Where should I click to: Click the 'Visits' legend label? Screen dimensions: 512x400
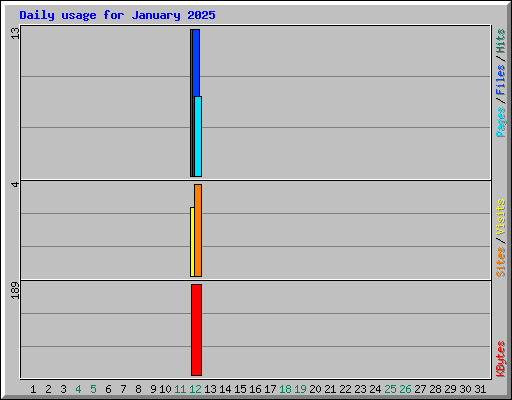(x=500, y=217)
